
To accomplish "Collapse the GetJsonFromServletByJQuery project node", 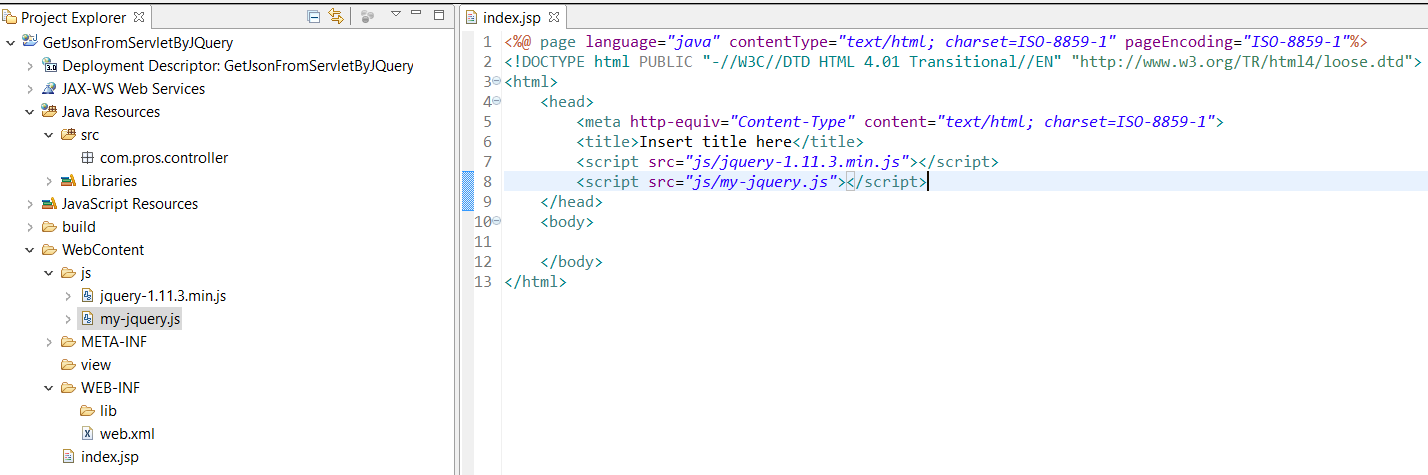I will (11, 43).
